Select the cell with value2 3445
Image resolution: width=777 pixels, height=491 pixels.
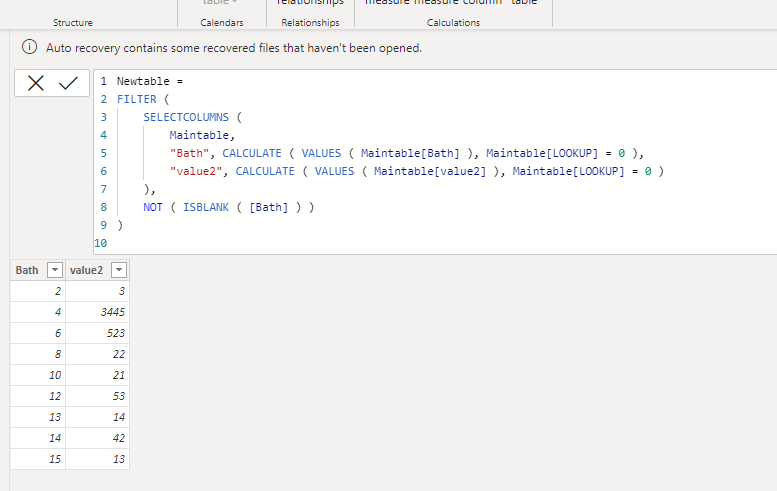[98, 312]
